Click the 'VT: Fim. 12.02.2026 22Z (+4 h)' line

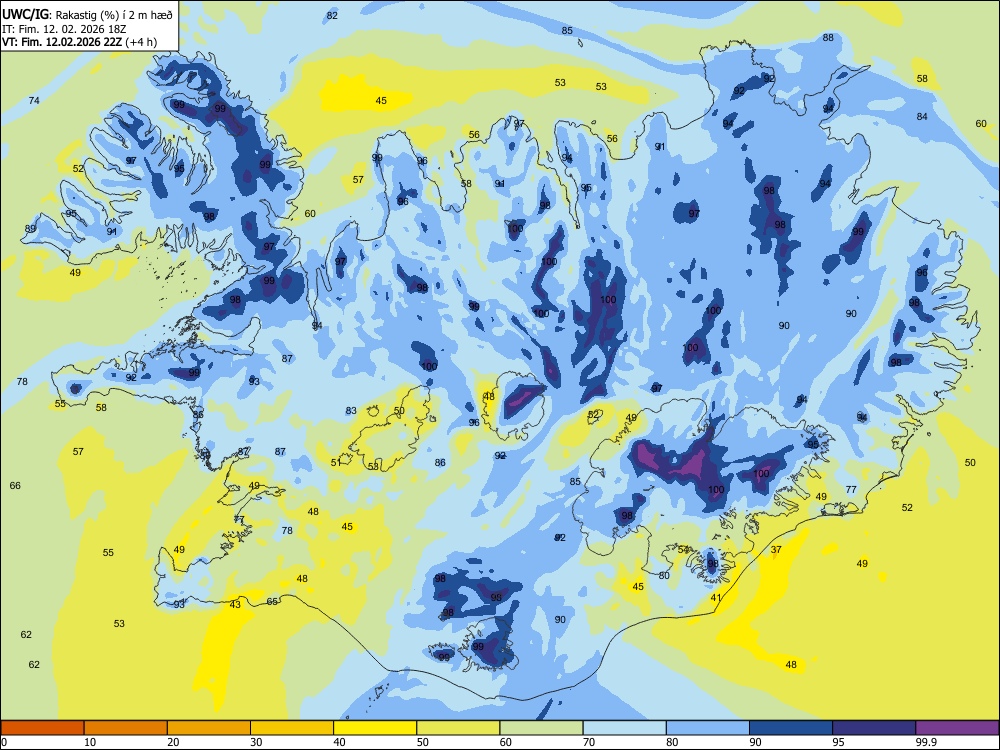(x=79, y=42)
